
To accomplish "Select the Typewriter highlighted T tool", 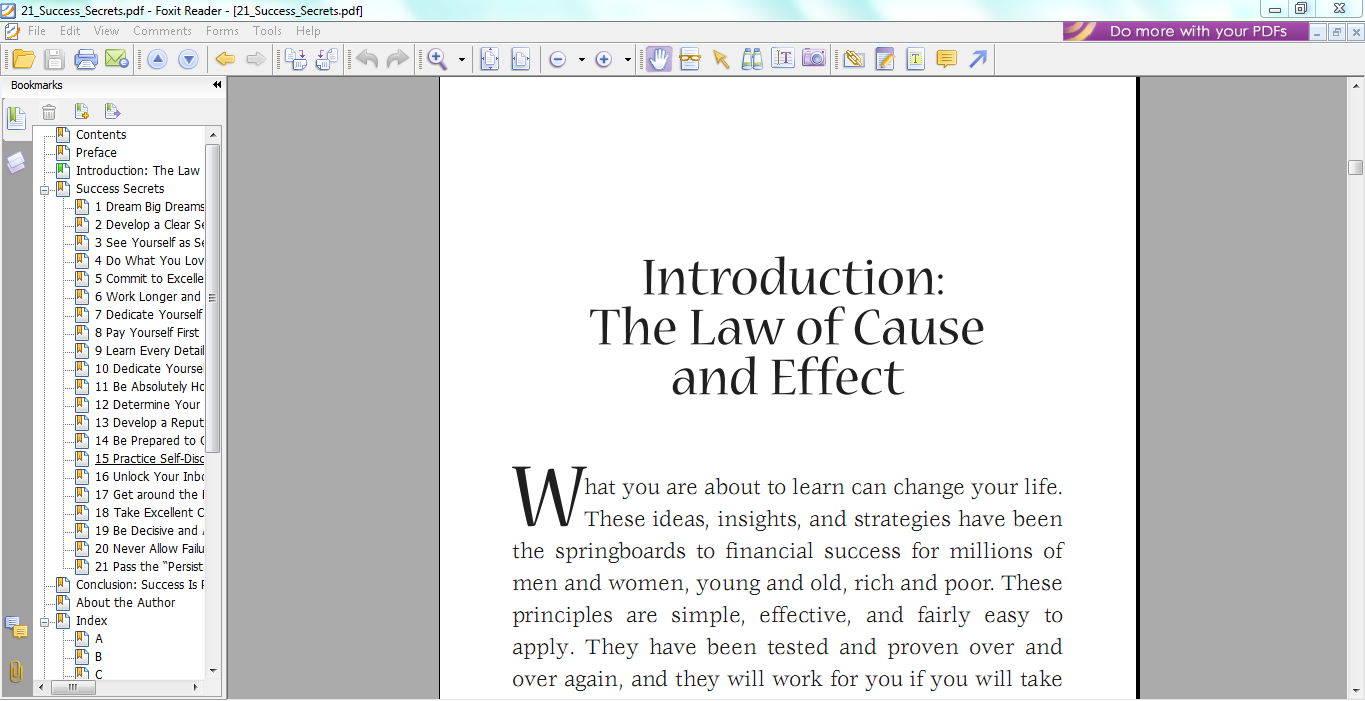I will point(915,60).
